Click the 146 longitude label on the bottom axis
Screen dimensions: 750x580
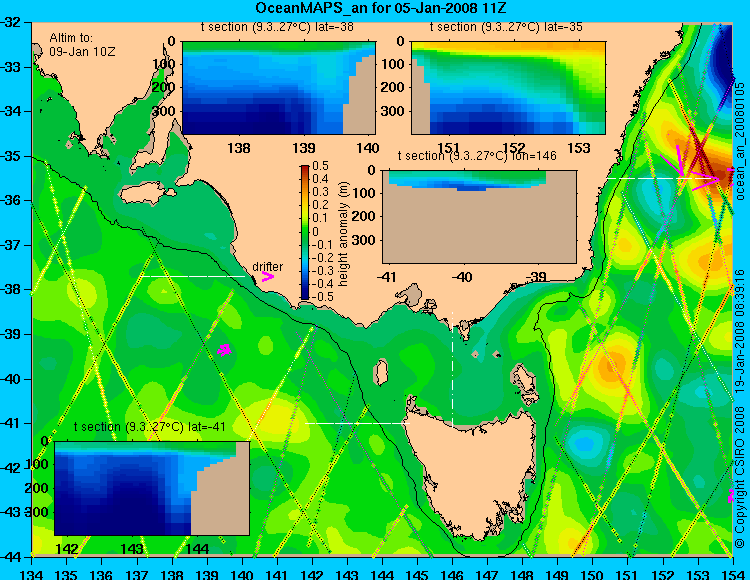[x=452, y=574]
